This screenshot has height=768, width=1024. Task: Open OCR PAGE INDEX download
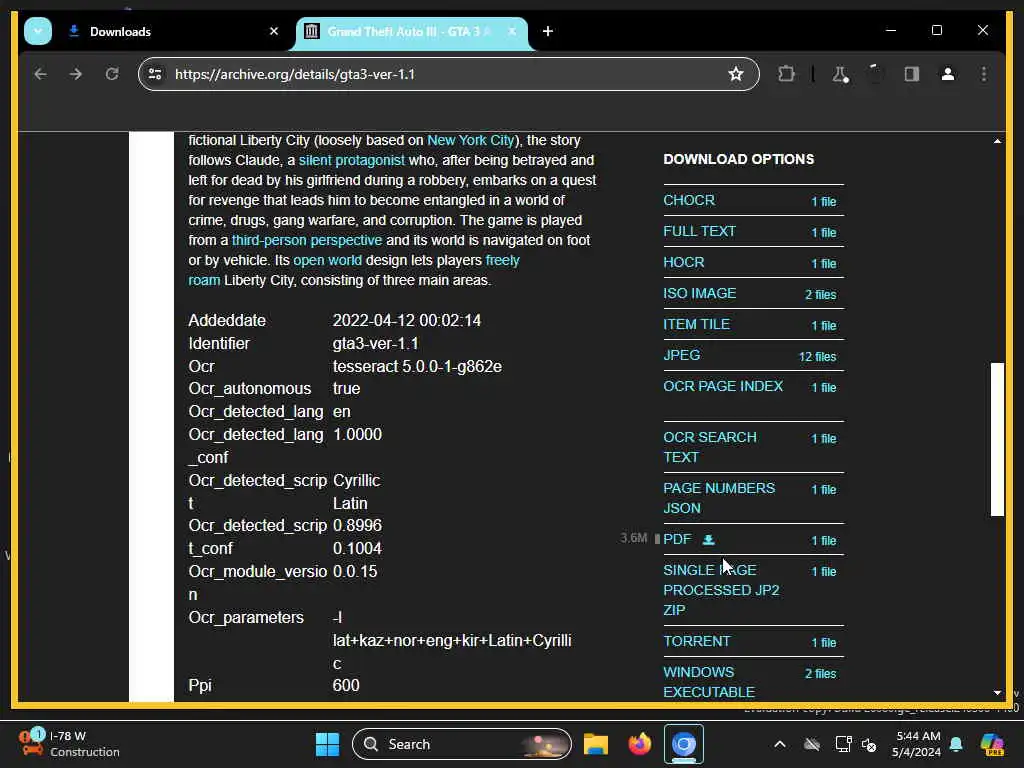pyautogui.click(x=723, y=386)
